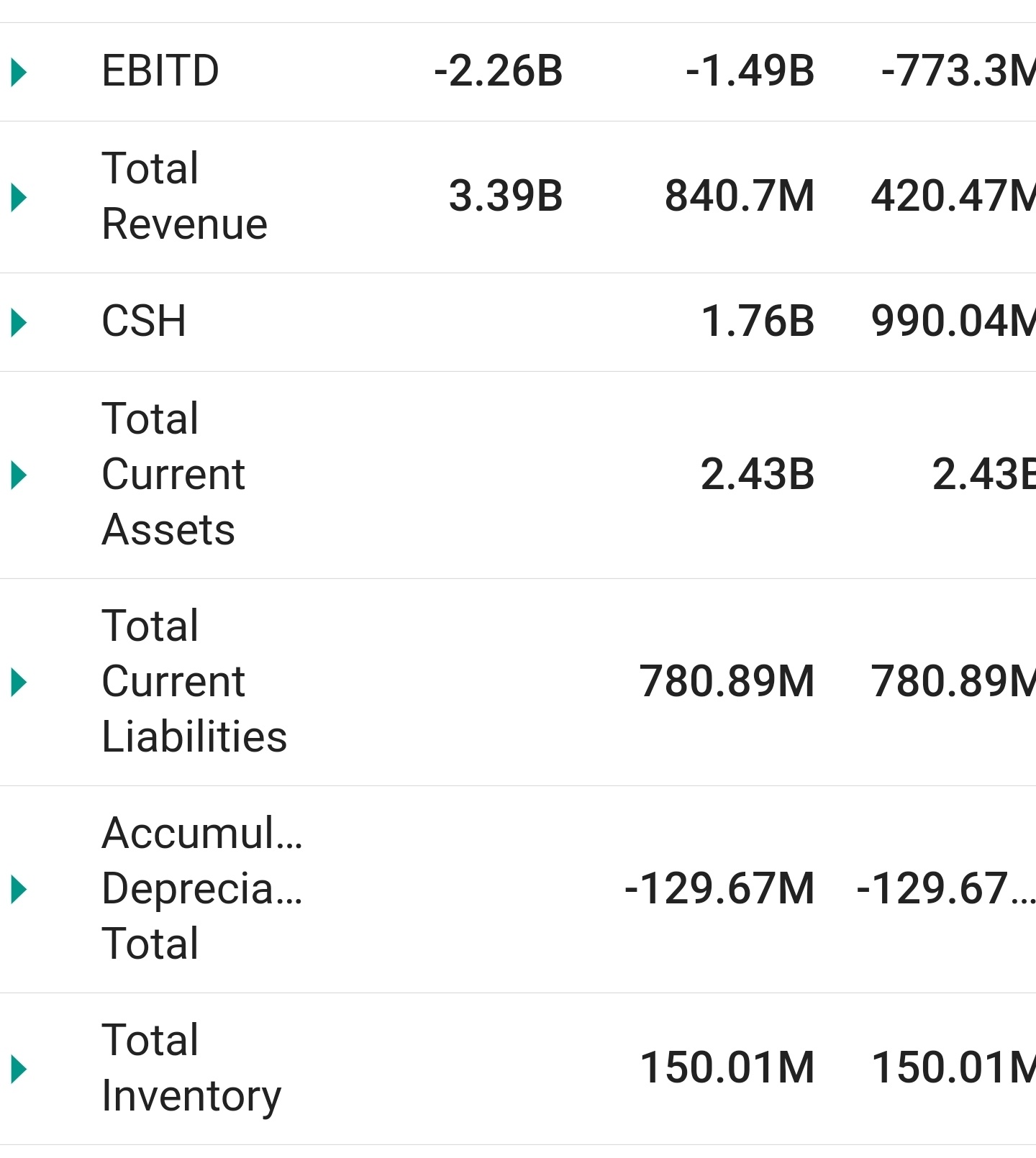This screenshot has height=1158, width=1036.
Task: Click the EBITD value -2.26B
Action: coord(499,71)
